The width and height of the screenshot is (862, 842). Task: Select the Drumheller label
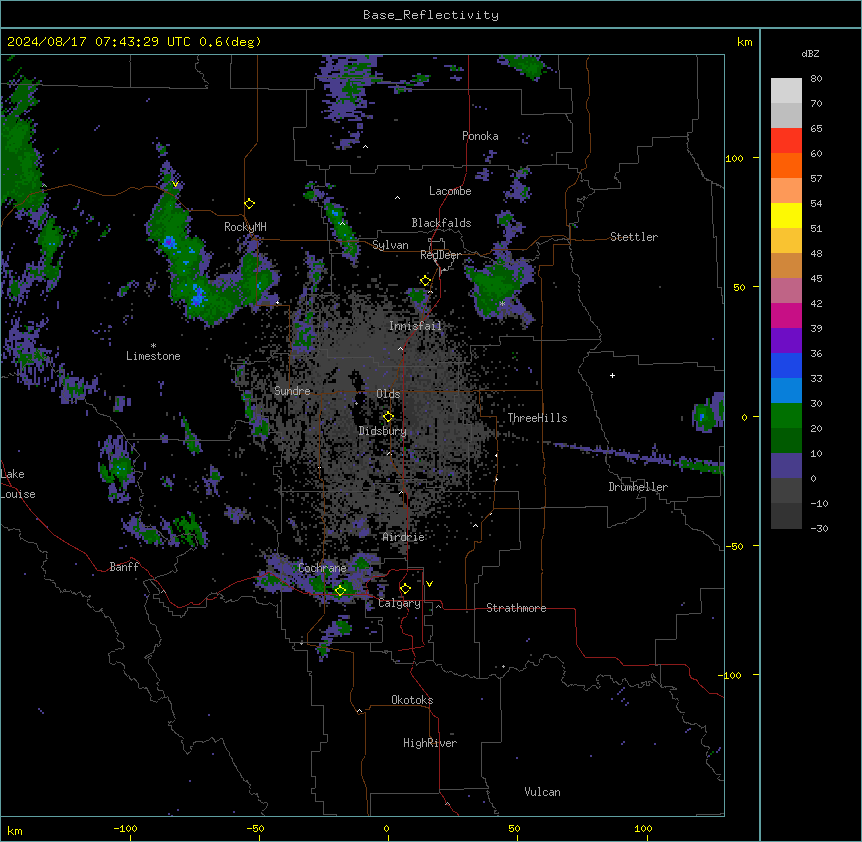[638, 487]
